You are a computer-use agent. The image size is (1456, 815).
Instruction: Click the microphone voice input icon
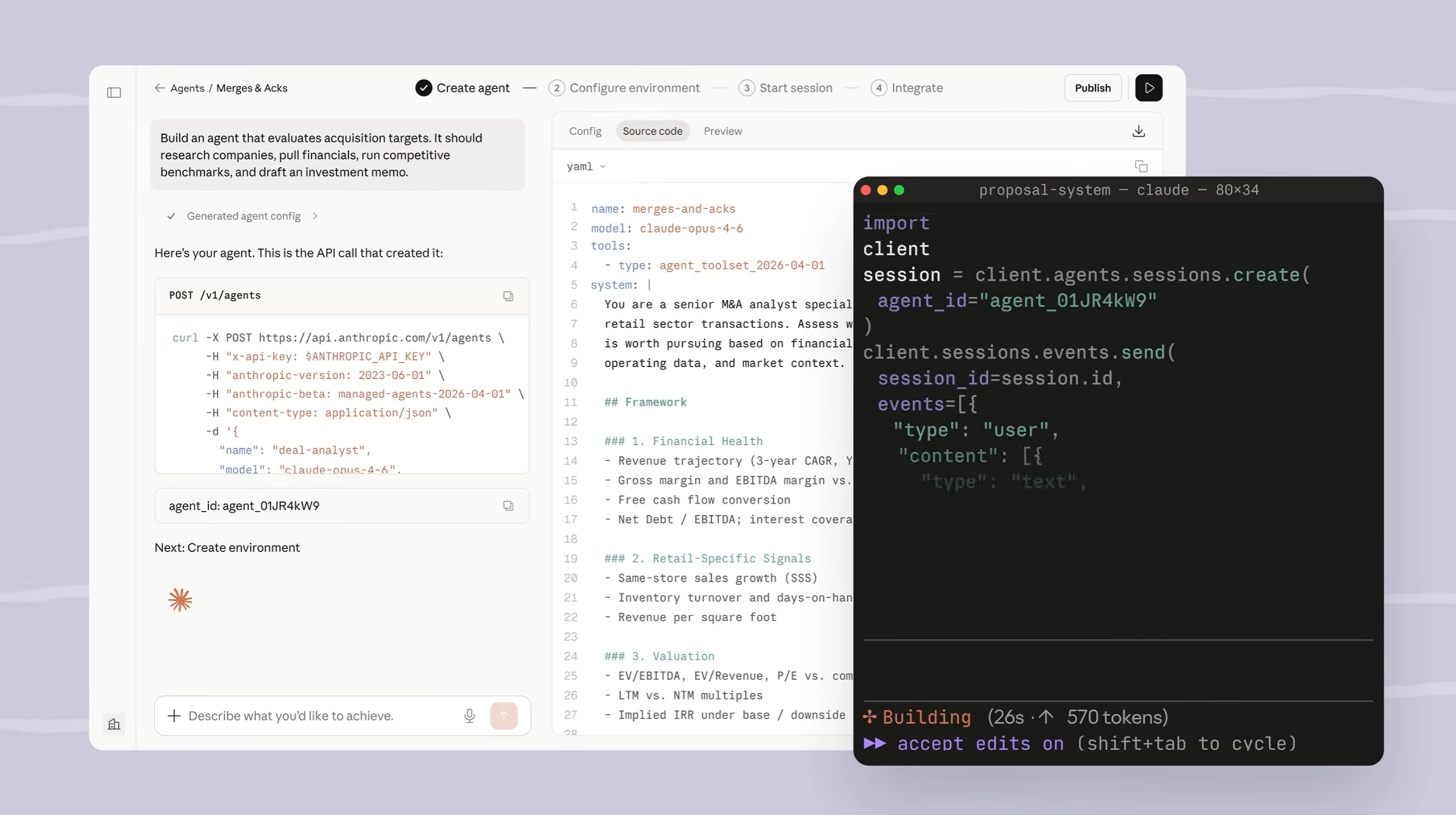[469, 715]
